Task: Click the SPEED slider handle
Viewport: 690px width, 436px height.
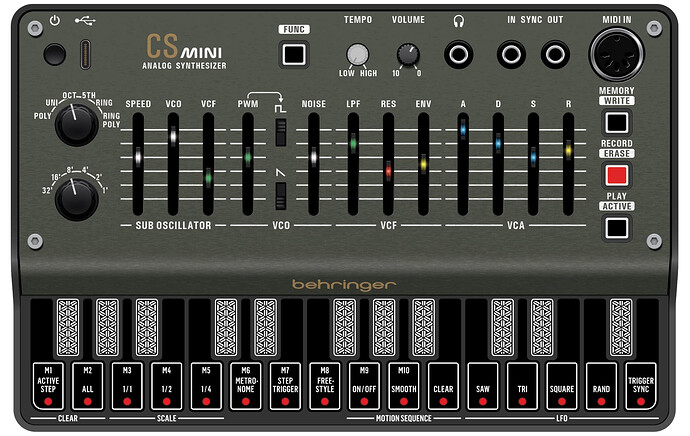Action: (138, 157)
